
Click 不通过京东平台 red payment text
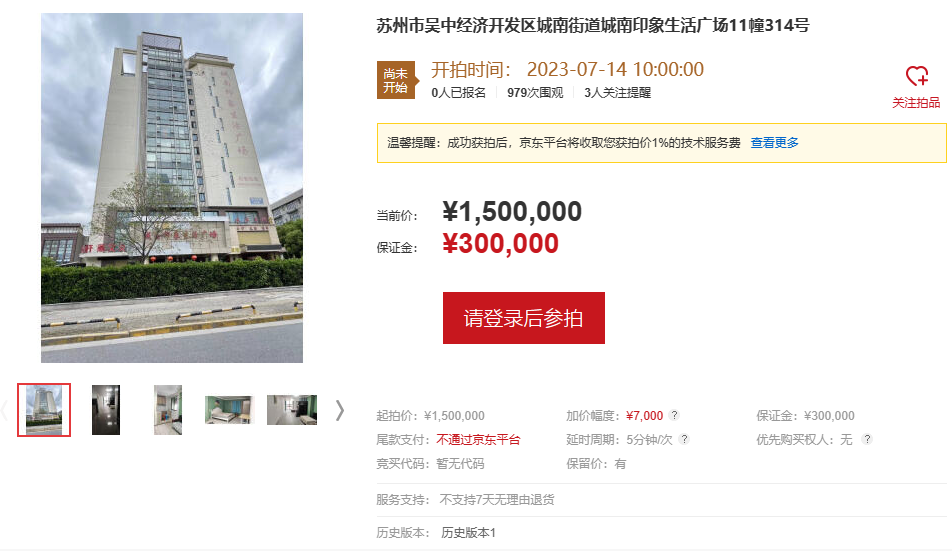478,439
